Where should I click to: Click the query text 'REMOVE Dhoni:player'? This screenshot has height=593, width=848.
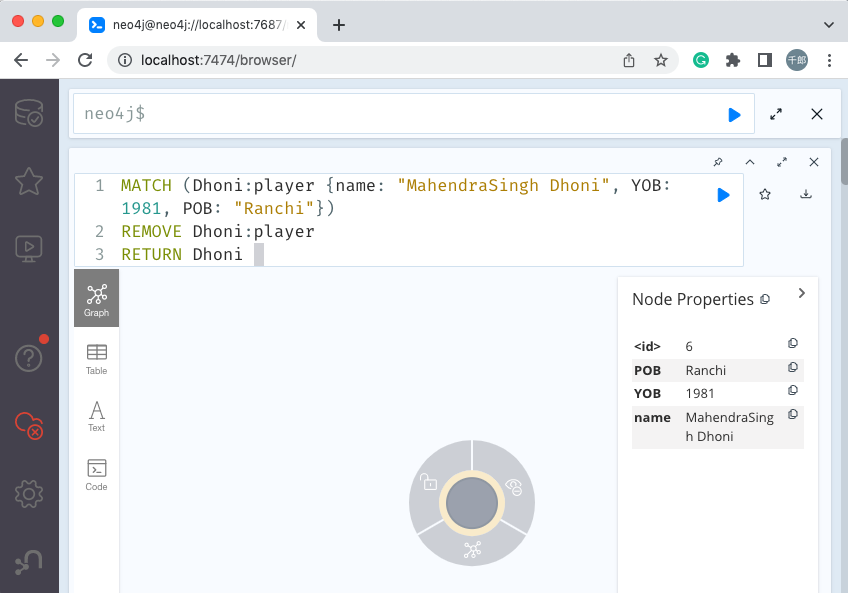(x=218, y=232)
